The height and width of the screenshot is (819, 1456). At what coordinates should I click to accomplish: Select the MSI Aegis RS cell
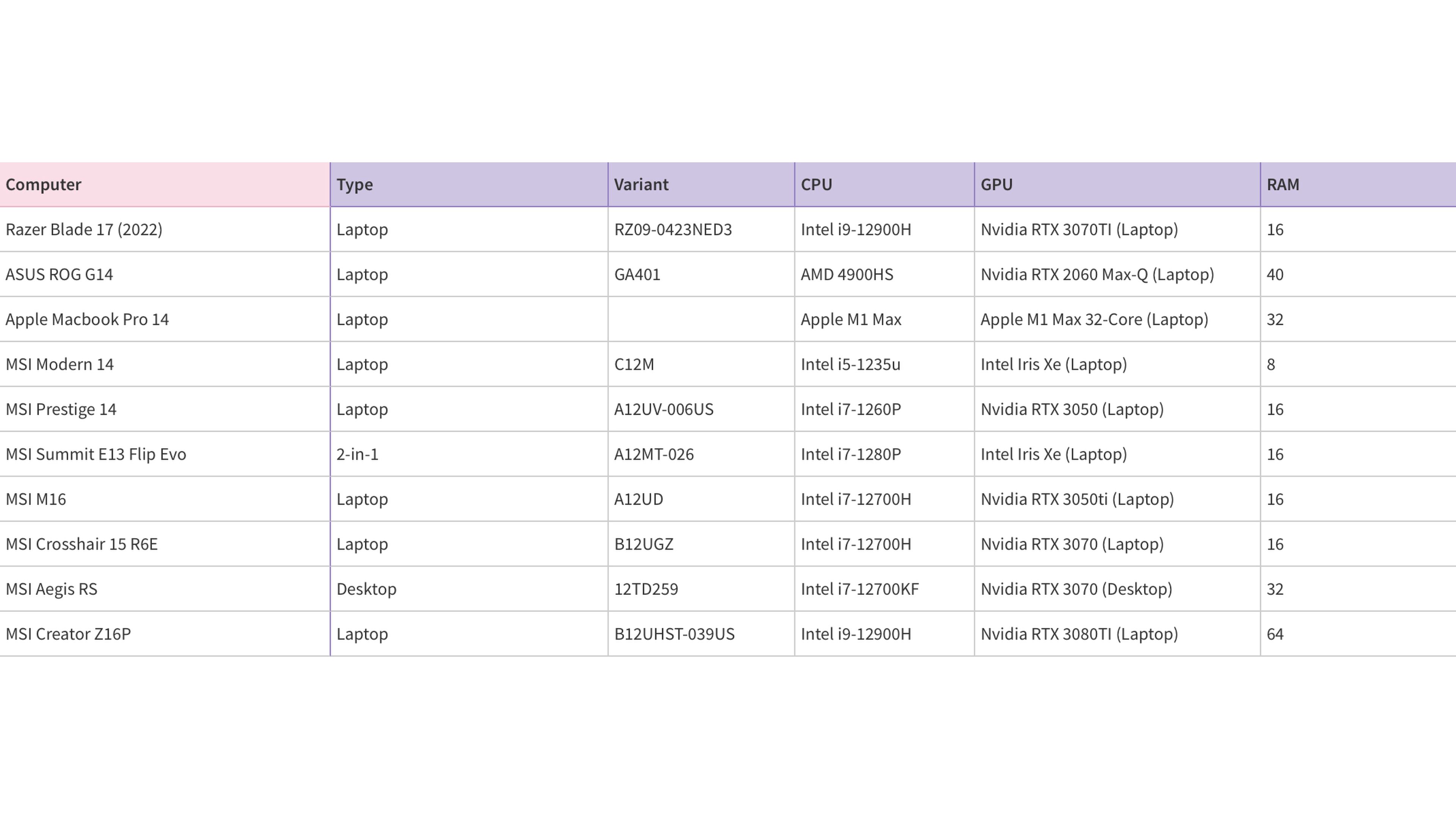pyautogui.click(x=165, y=589)
